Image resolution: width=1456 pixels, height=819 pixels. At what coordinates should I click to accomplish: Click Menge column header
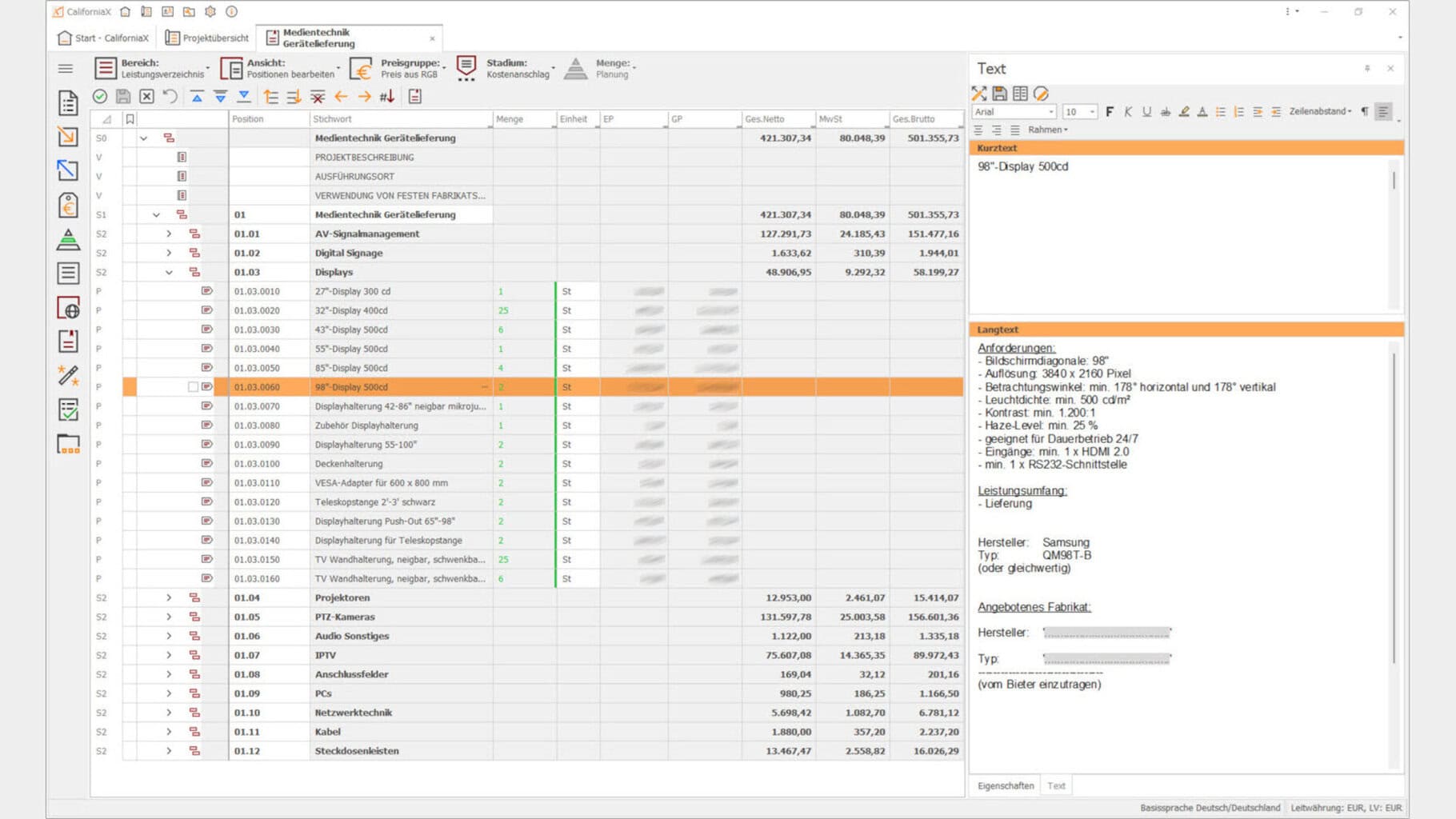524,119
